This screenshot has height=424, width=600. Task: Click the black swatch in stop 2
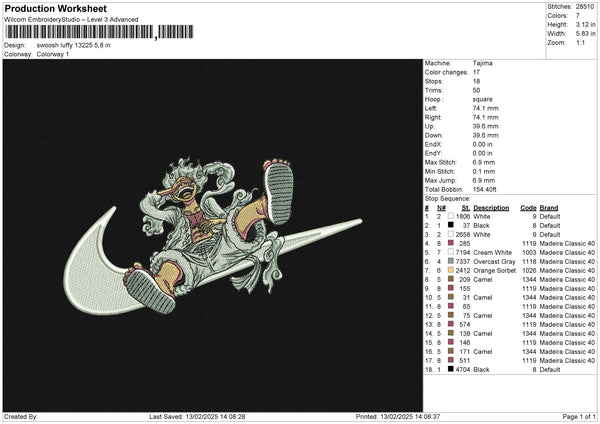451,225
